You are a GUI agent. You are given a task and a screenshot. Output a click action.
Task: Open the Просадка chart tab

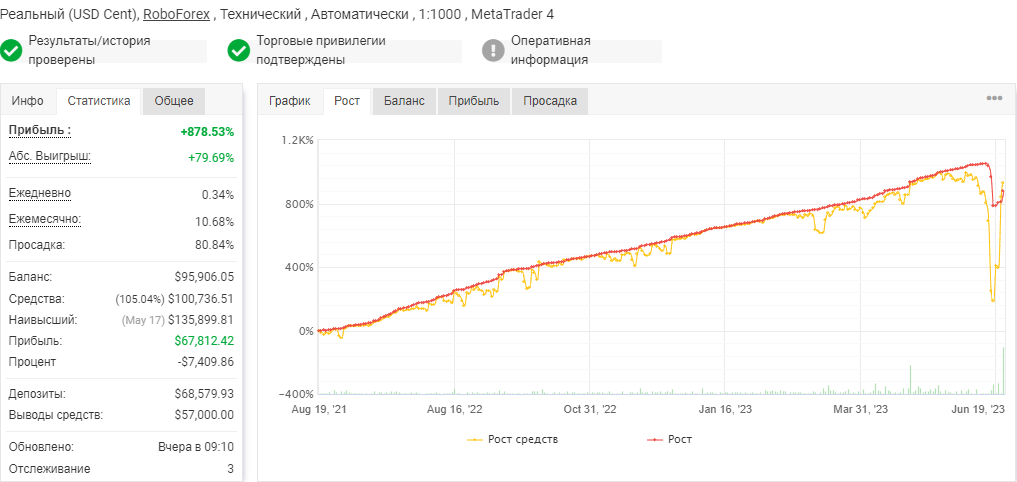[550, 101]
